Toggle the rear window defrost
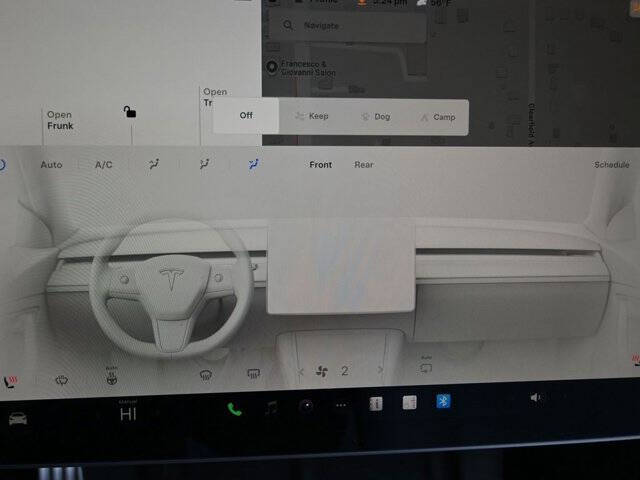The height and width of the screenshot is (480, 640). pyautogui.click(x=253, y=373)
